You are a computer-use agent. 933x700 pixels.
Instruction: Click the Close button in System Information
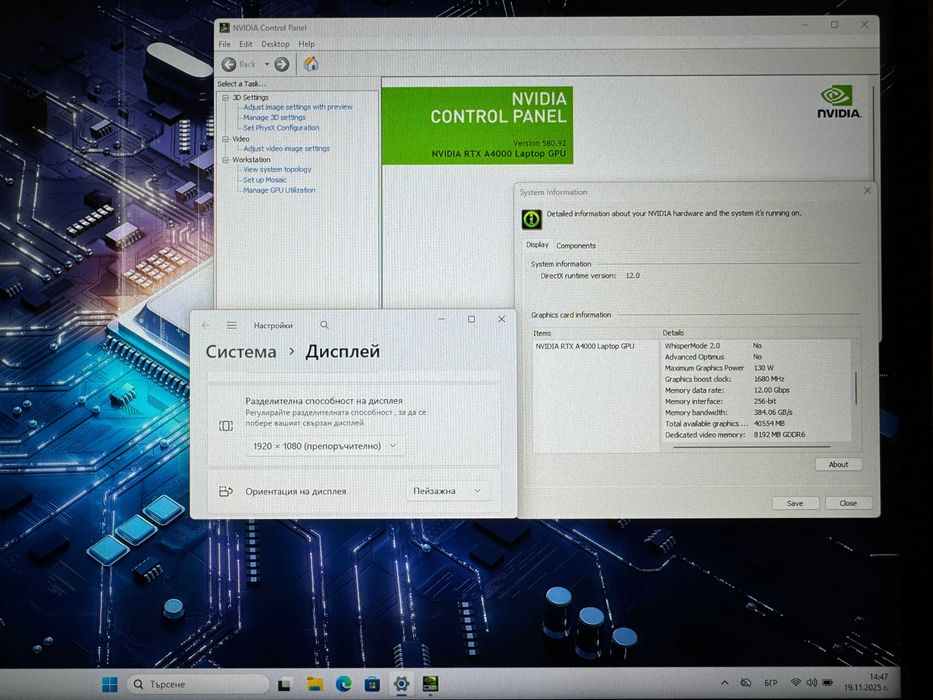[848, 503]
